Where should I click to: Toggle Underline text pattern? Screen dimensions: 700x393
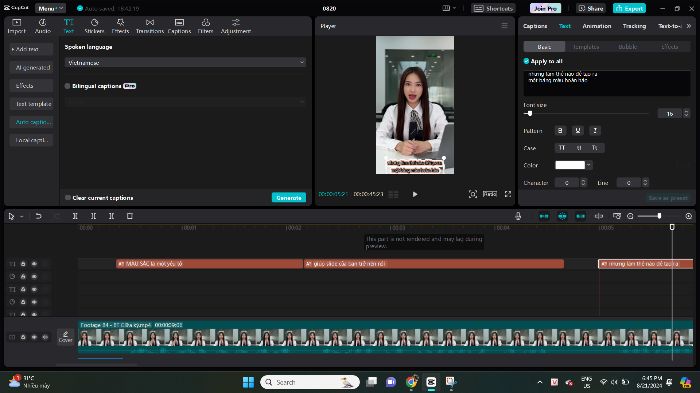click(577, 130)
